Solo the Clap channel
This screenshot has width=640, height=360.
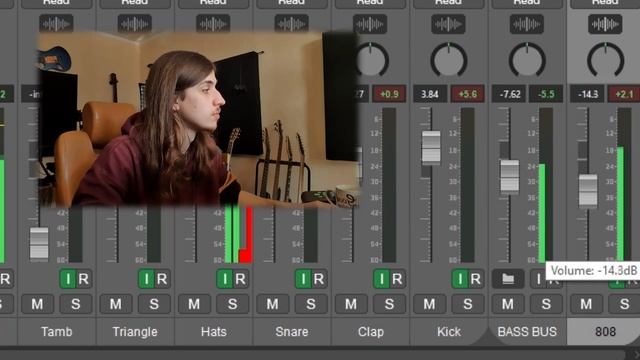389,304
